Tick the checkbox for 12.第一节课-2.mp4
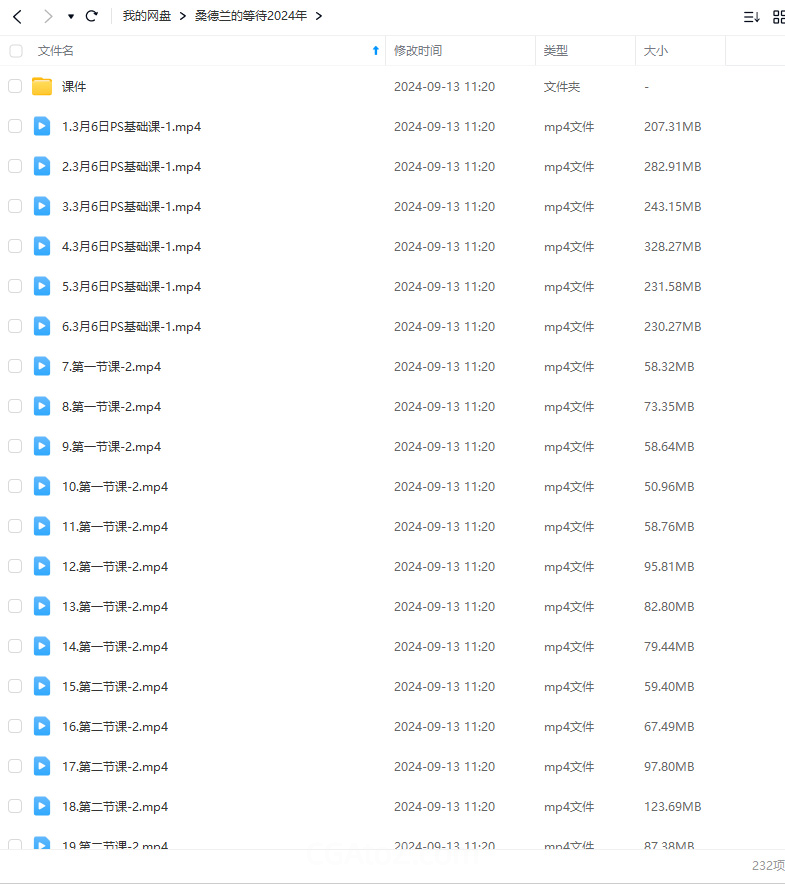 [15, 567]
